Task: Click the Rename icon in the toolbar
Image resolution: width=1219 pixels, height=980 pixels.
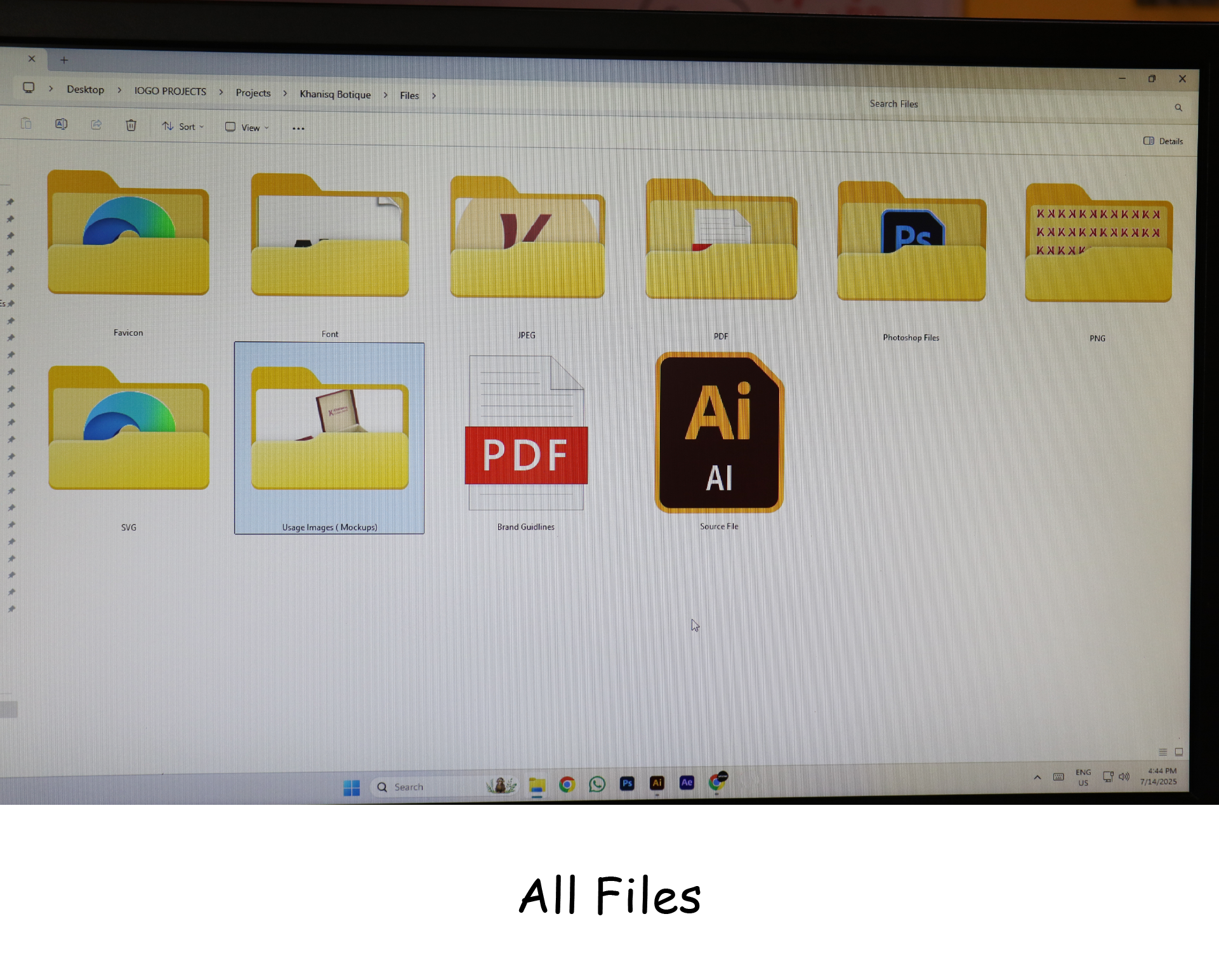Action: point(61,124)
